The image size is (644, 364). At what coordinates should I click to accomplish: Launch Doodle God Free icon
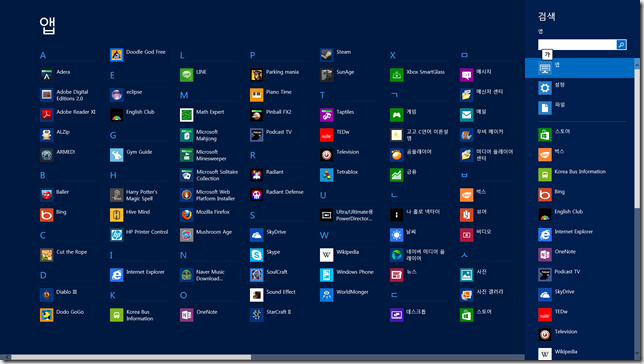117,55
